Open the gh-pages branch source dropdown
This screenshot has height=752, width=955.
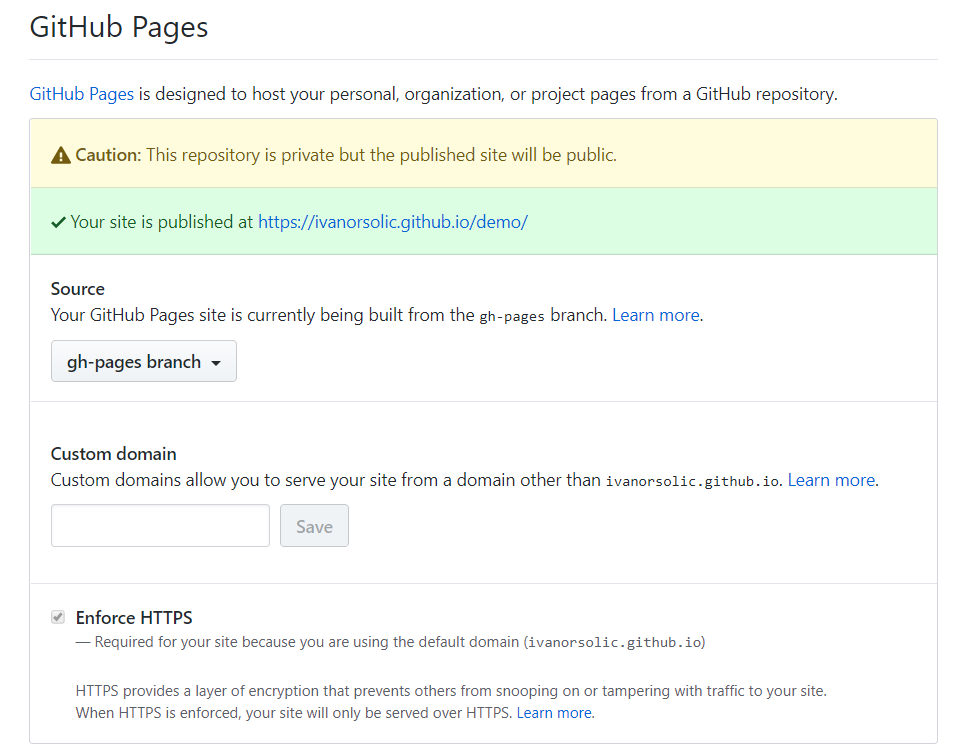[144, 362]
